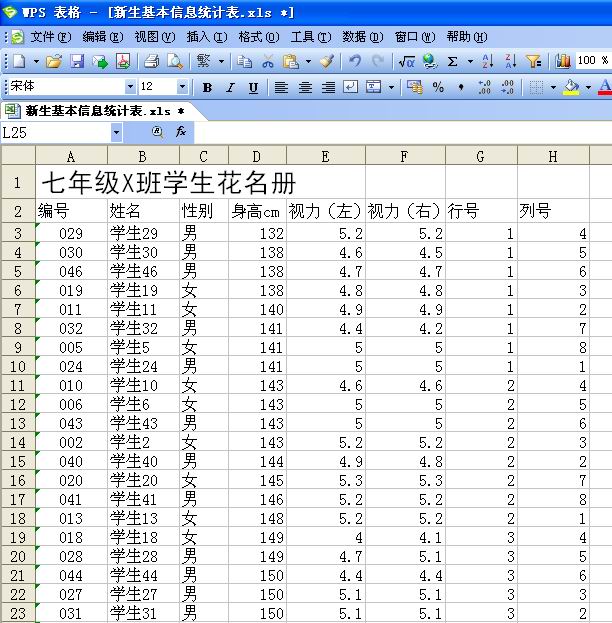Click the AutoSum sigma icon

click(x=453, y=62)
